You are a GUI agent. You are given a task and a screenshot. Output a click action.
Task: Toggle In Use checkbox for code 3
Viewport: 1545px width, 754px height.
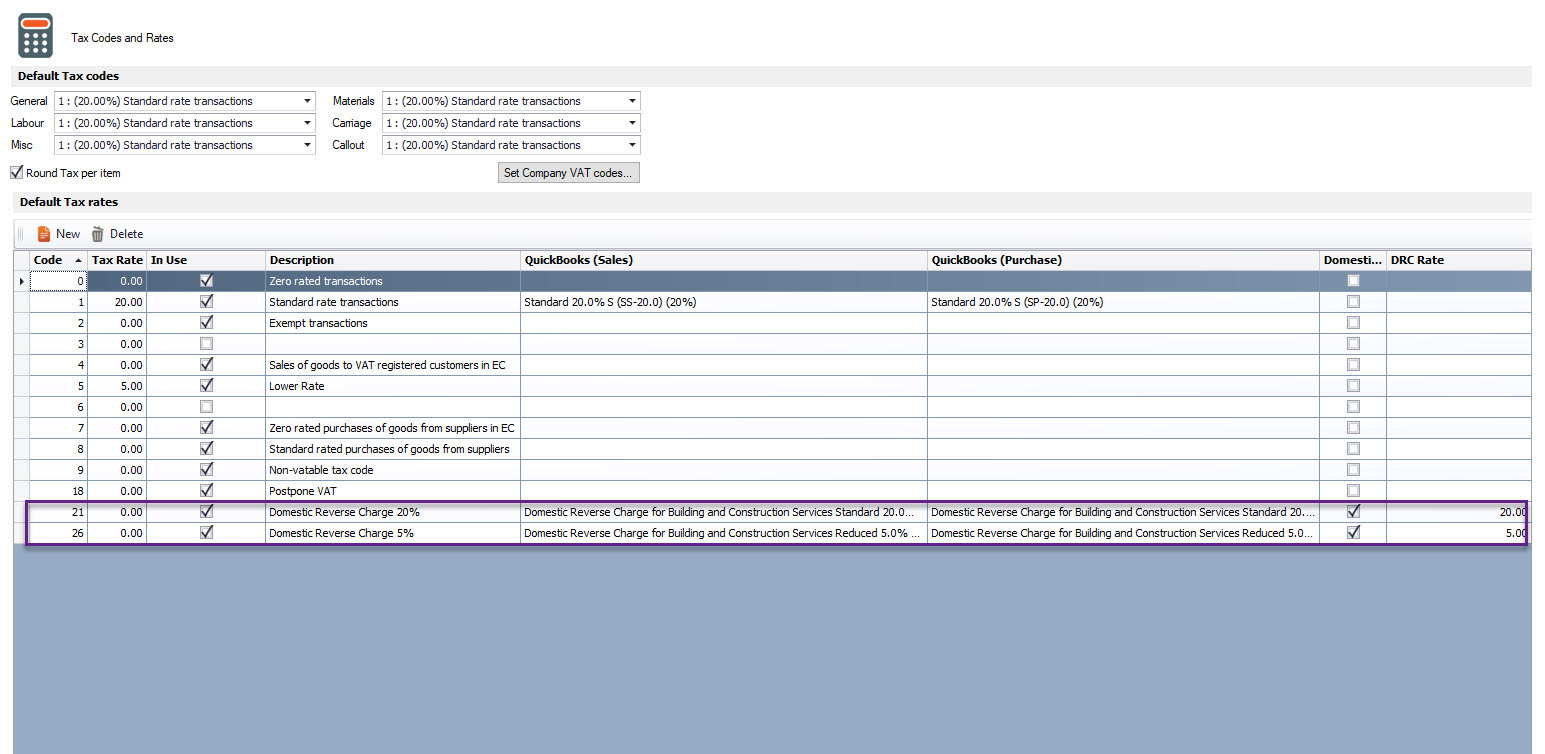pos(206,344)
